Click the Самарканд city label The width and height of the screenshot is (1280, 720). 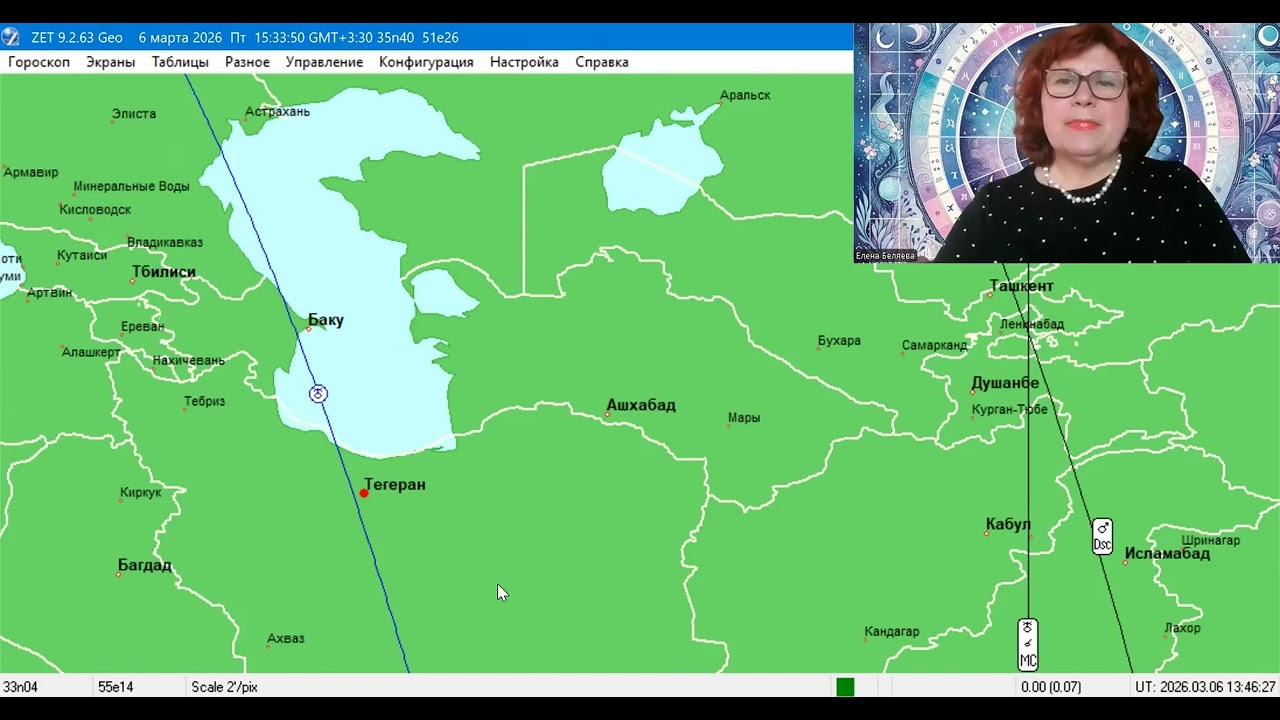pyautogui.click(x=934, y=345)
